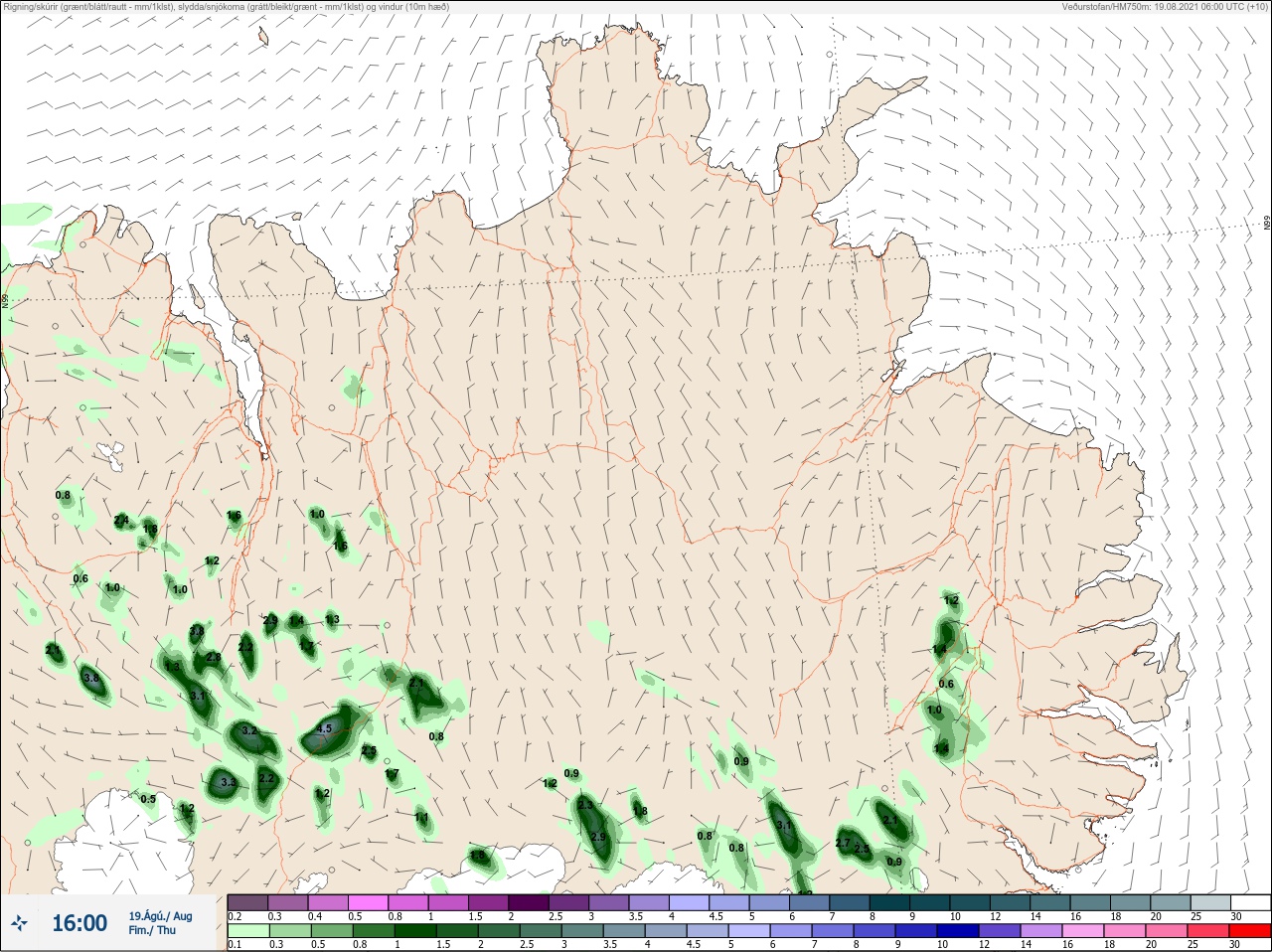Pick the 0.2 swatch in the upper legend row
Viewport: 1272px width, 952px height.
(247, 902)
